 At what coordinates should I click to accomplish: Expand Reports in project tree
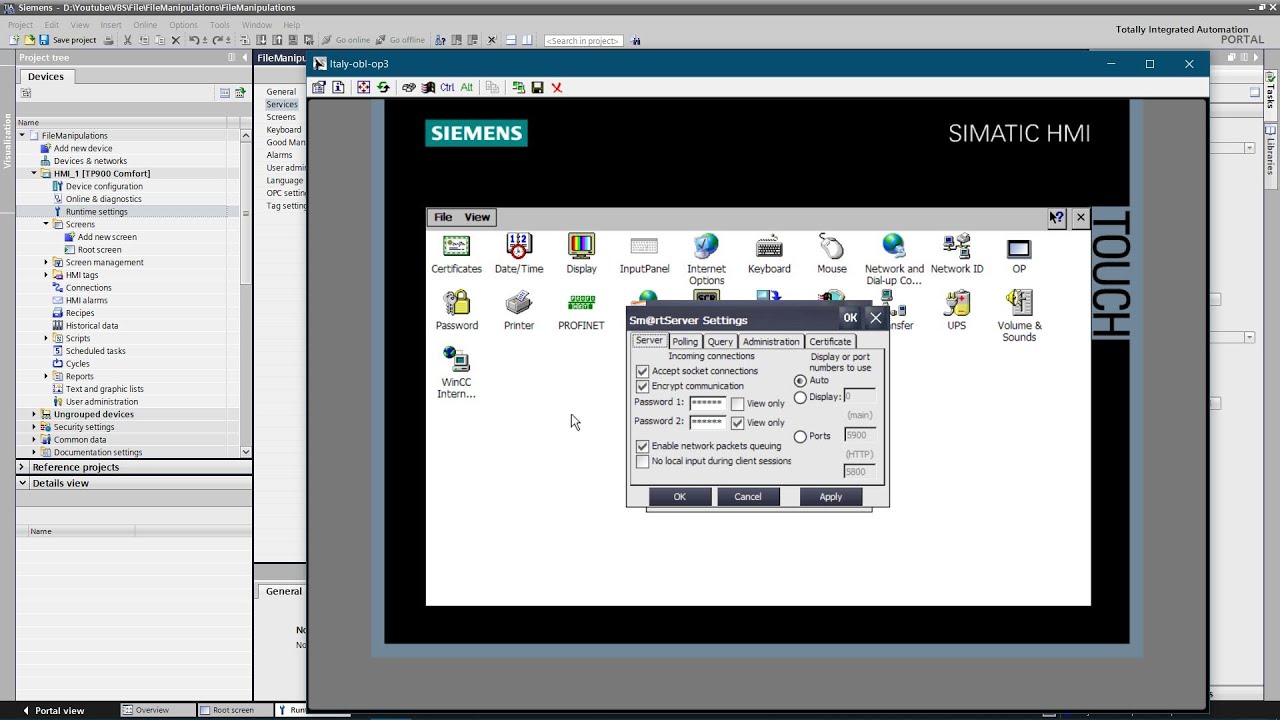(x=46, y=376)
